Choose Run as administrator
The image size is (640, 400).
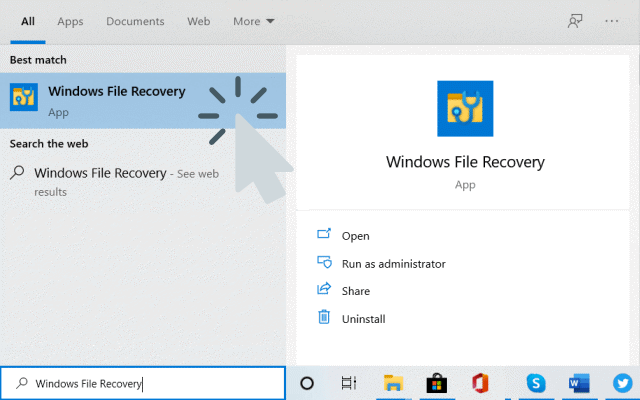(x=393, y=264)
